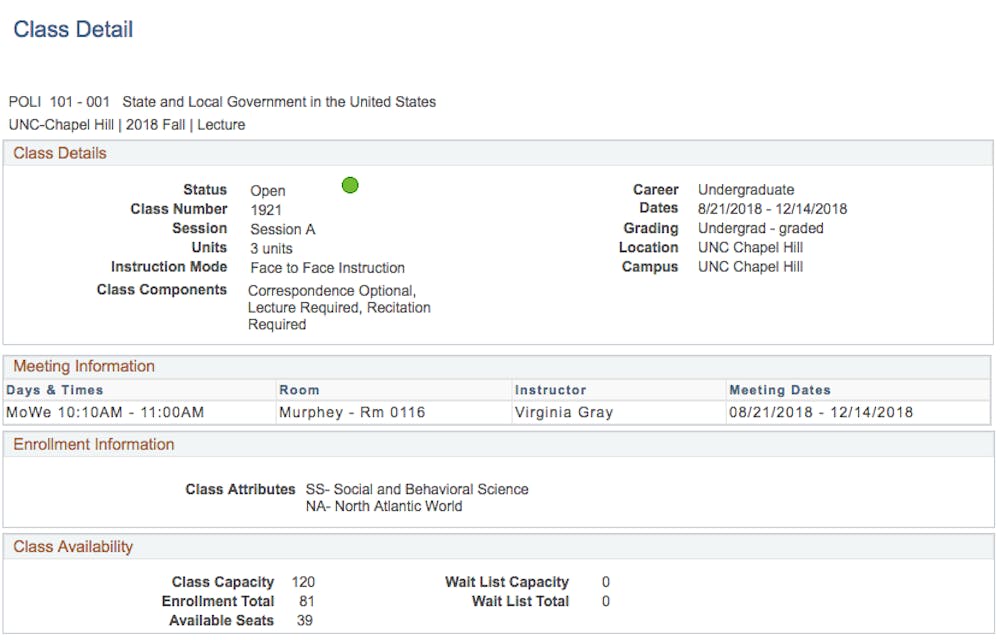This screenshot has height=640, width=1000.
Task: Click the Undergrad - graded value
Action: (760, 228)
